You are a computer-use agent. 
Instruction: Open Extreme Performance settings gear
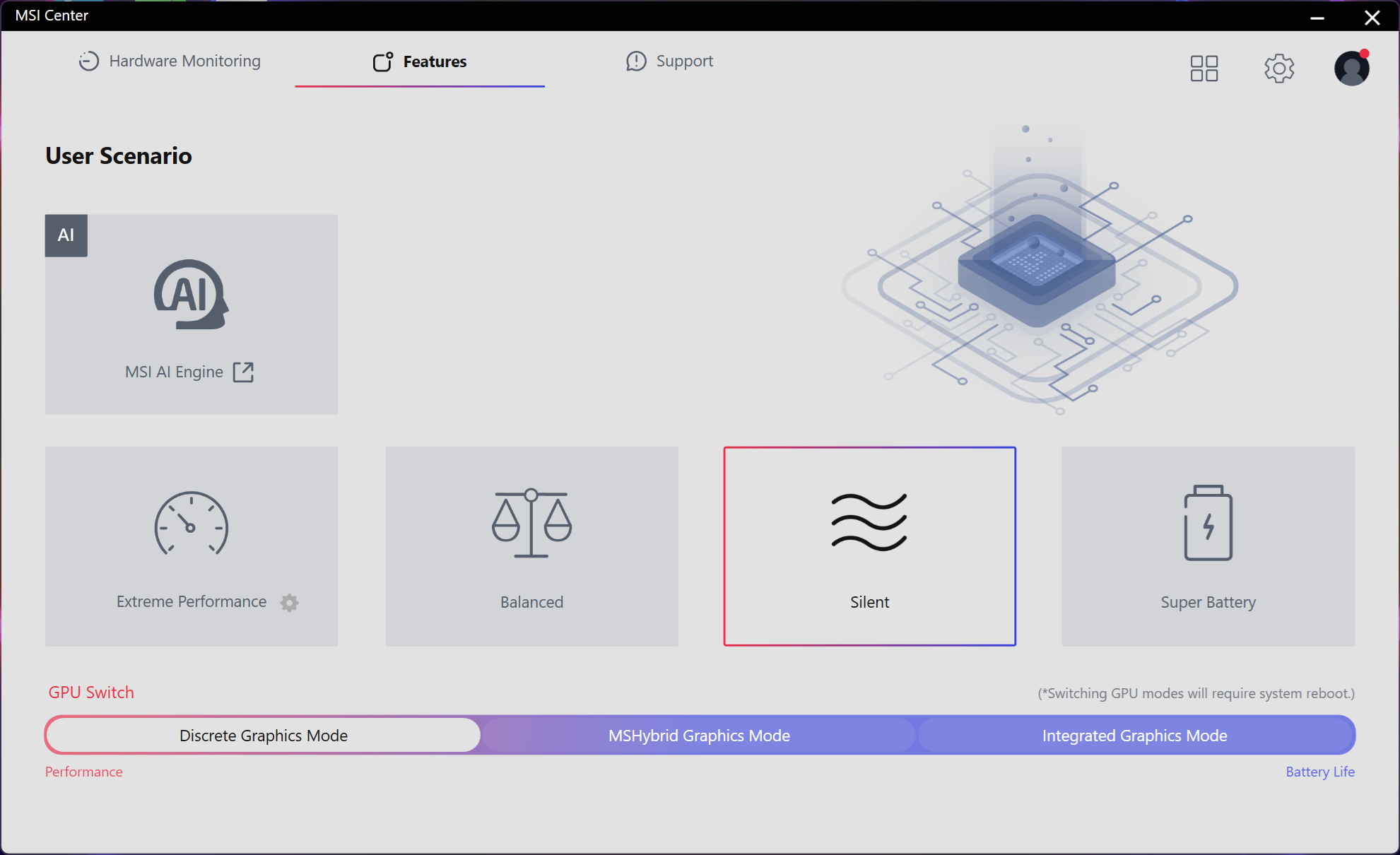tap(289, 602)
